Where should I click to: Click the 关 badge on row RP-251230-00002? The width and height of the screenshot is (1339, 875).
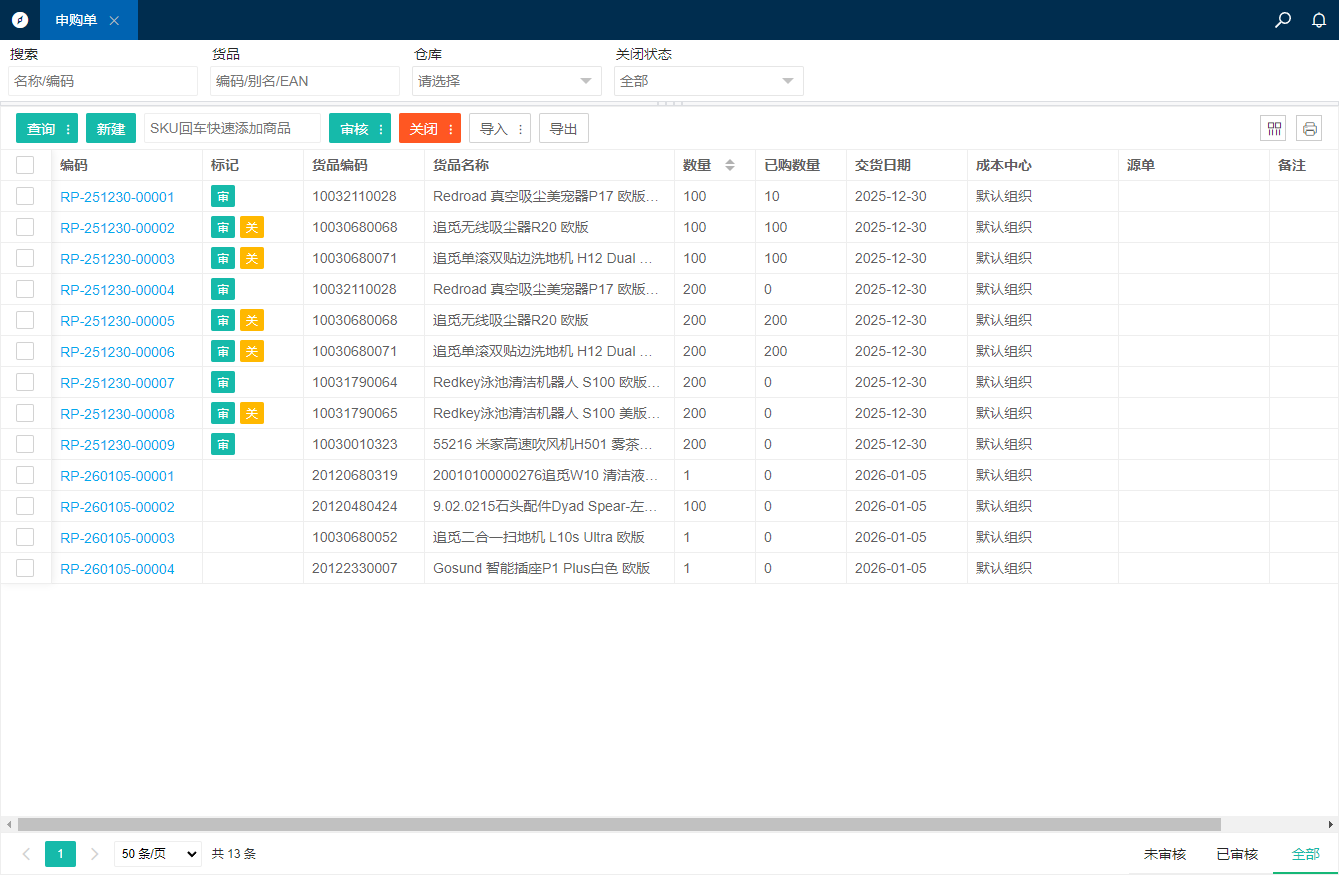[x=252, y=227]
